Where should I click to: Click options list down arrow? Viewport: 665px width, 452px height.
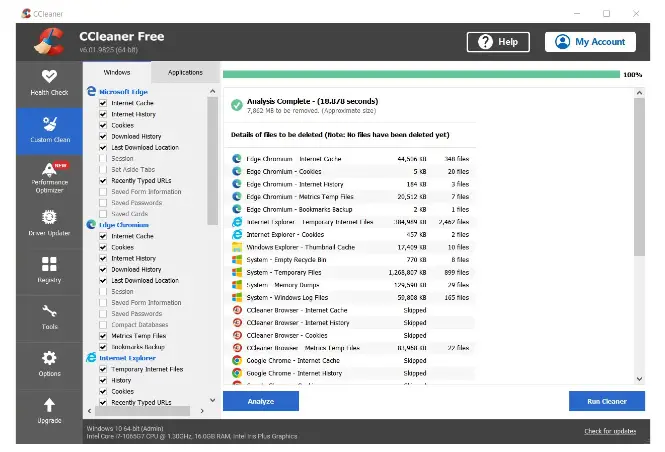pos(212,400)
